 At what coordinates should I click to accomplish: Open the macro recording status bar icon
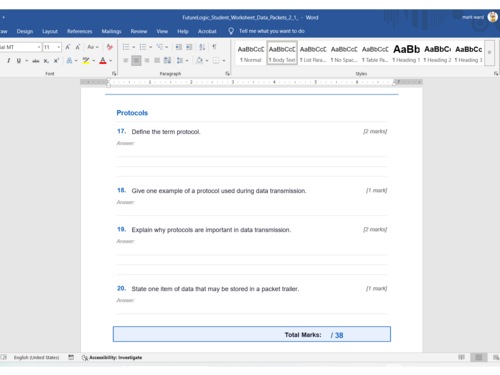pos(71,357)
